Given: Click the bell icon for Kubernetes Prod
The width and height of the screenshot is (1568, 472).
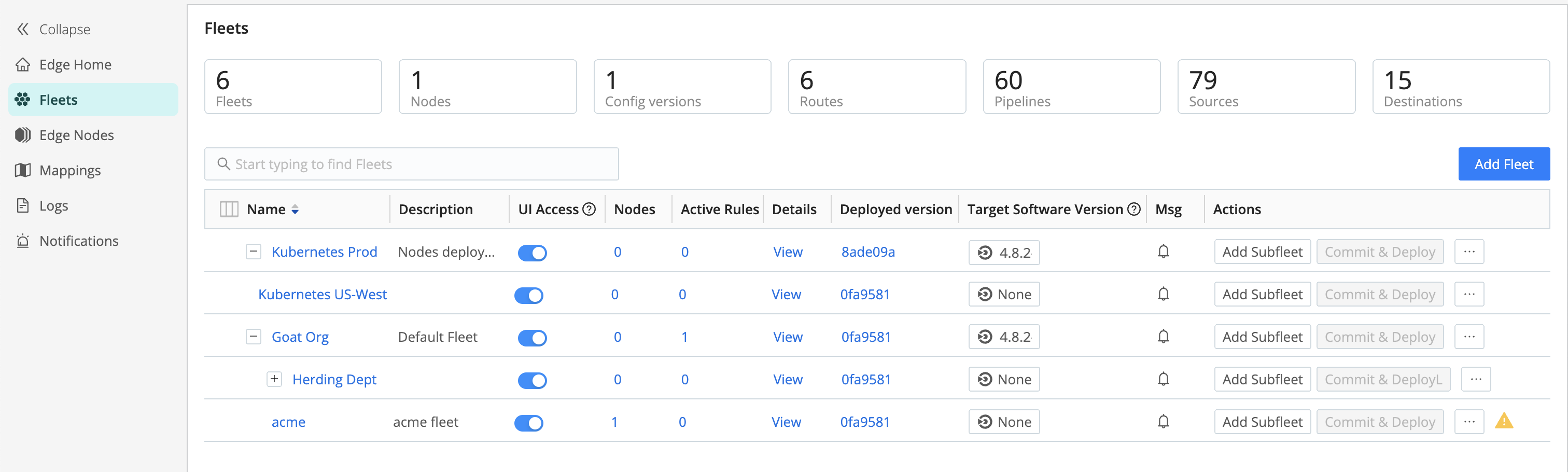Looking at the screenshot, I should pos(1163,252).
